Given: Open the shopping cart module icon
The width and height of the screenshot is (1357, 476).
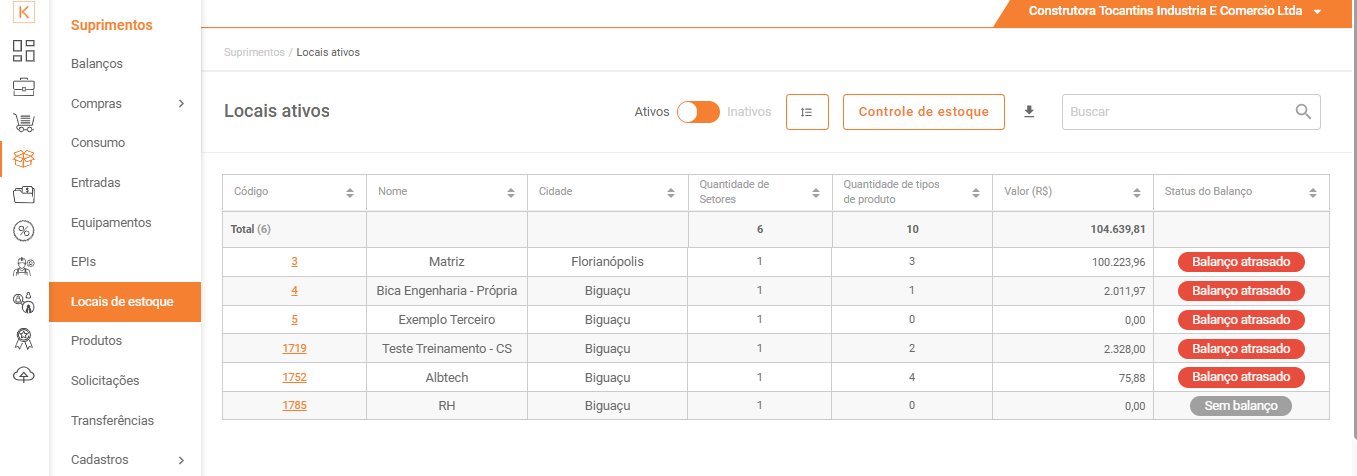Looking at the screenshot, I should coord(24,122).
